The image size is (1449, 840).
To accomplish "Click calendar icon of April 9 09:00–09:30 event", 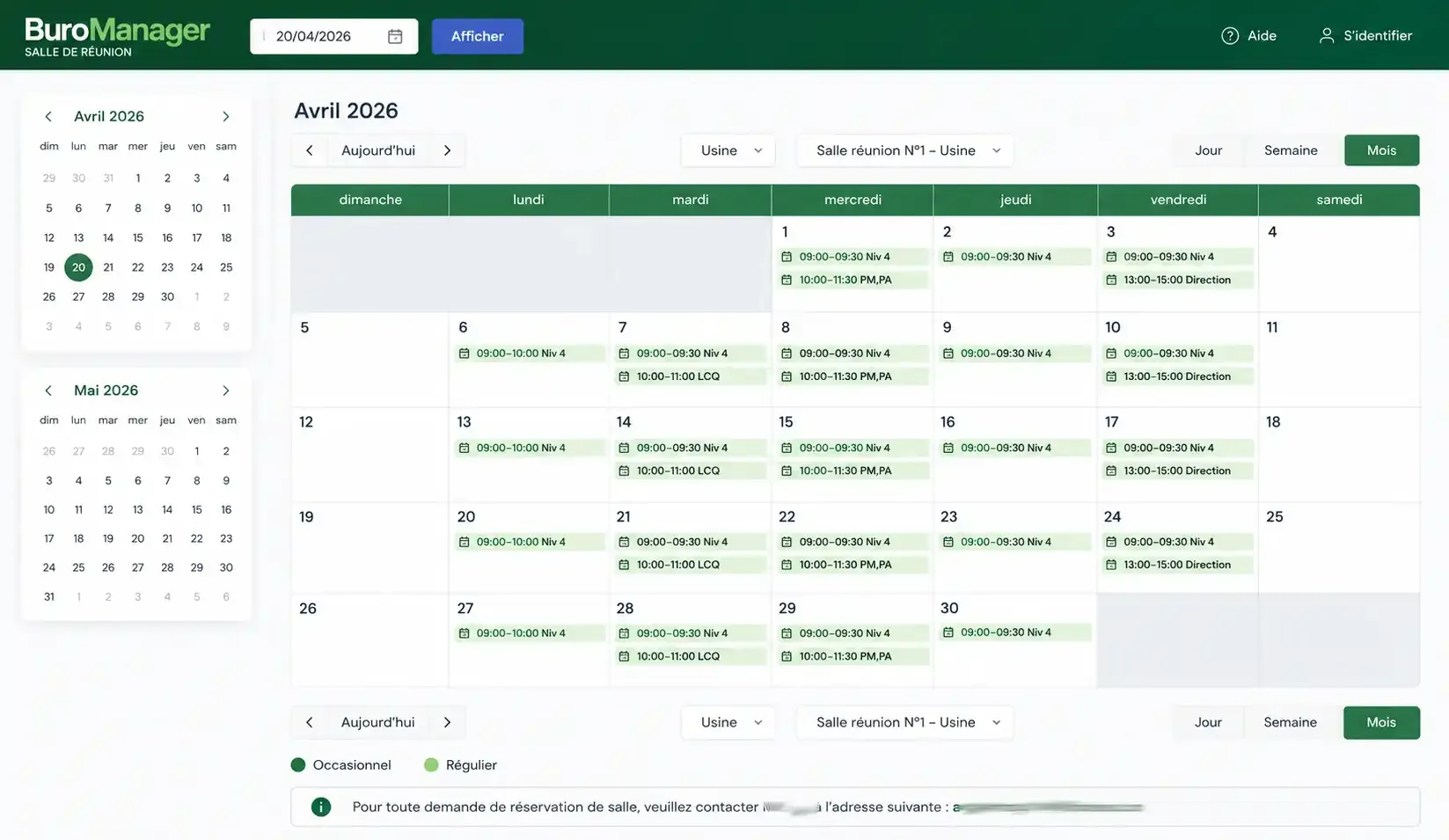I will (x=948, y=354).
